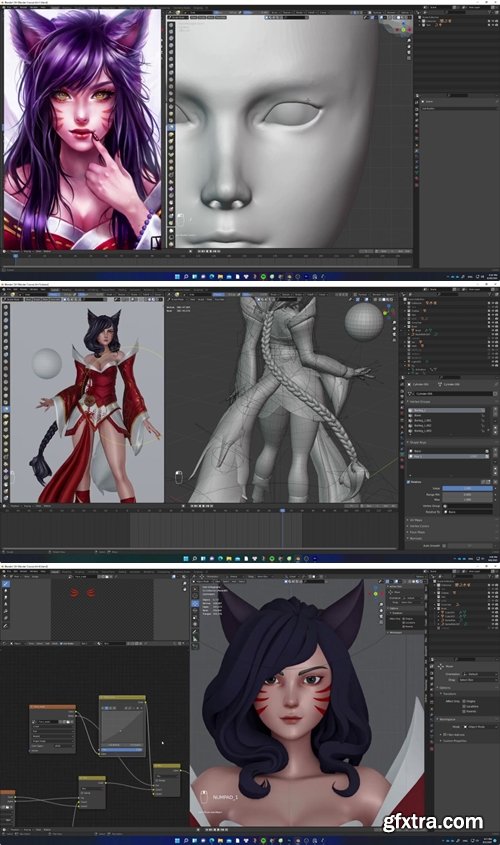Hide first collection in bottom window outliner
The height and width of the screenshot is (845, 500).
click(490, 584)
